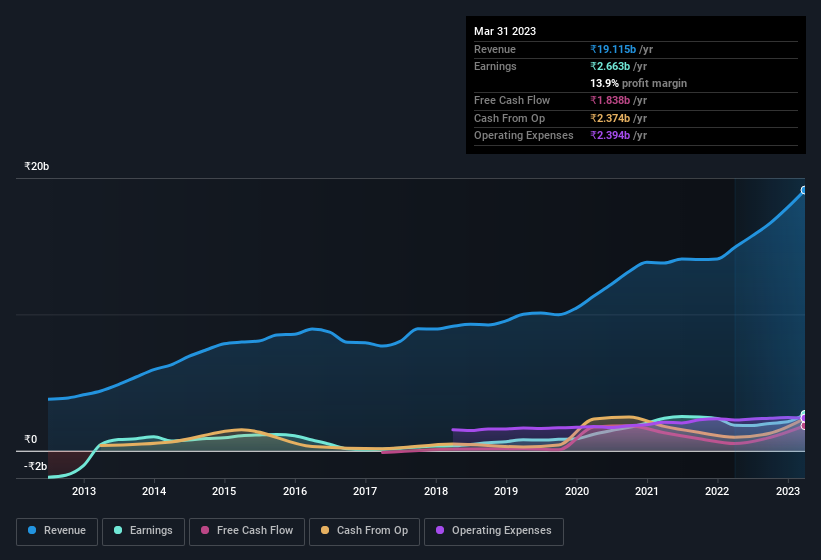Click the ₹19.115b revenue value in tooltip
The width and height of the screenshot is (821, 560).
click(x=613, y=49)
